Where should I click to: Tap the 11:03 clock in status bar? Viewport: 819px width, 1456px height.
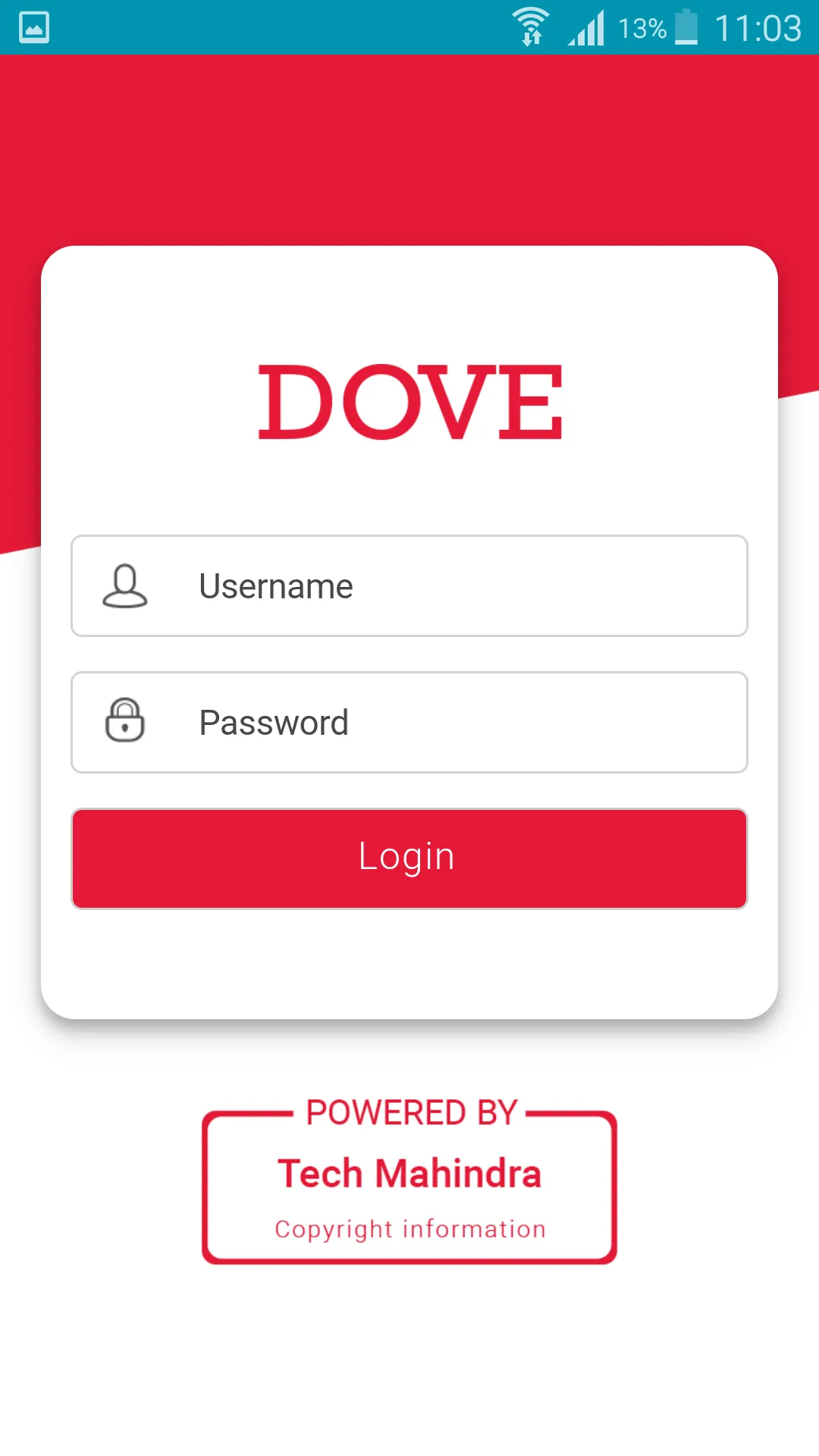point(758,29)
